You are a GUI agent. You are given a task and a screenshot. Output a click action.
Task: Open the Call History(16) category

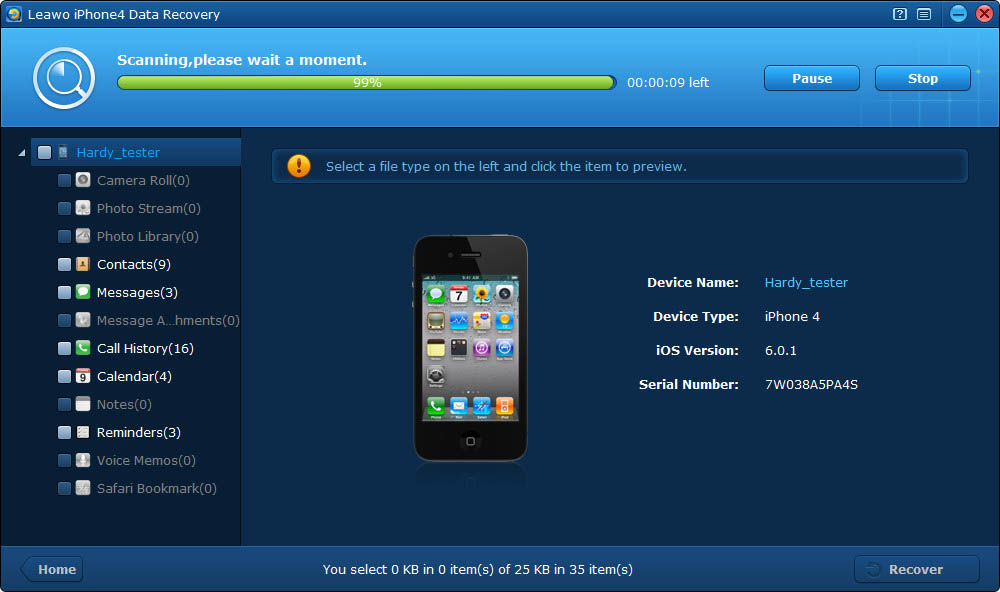145,348
